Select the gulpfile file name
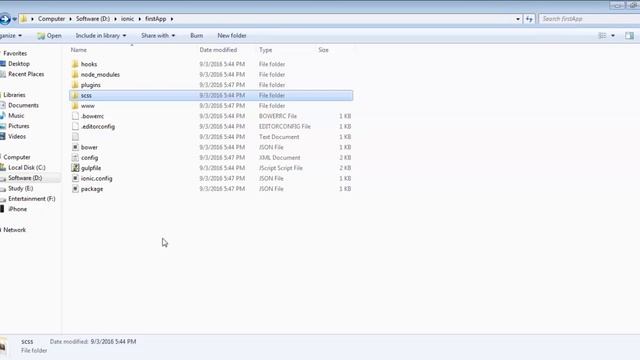640x360 pixels. pos(91,168)
